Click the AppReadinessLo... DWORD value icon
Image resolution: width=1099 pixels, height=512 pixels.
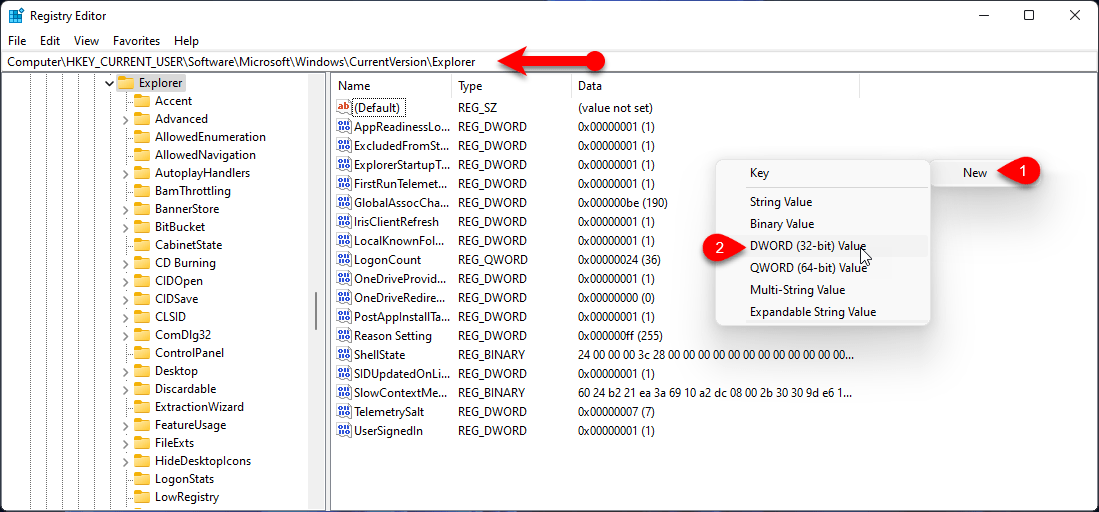point(343,126)
